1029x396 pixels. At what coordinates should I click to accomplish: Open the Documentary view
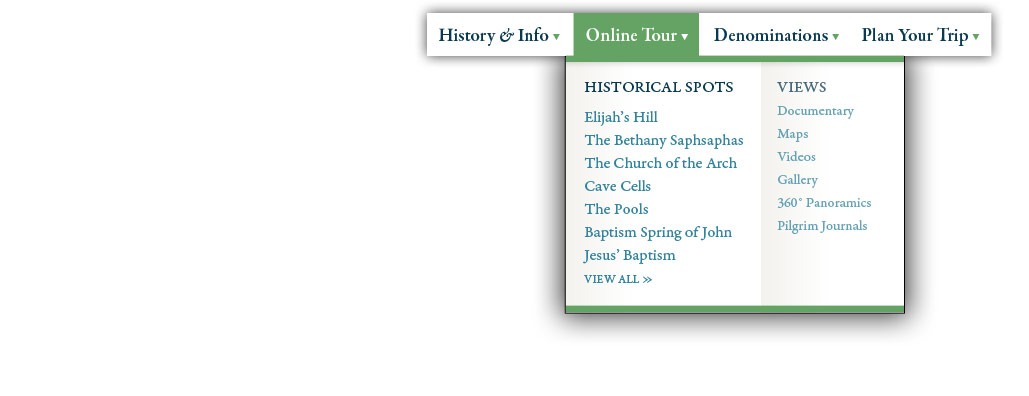click(x=815, y=111)
